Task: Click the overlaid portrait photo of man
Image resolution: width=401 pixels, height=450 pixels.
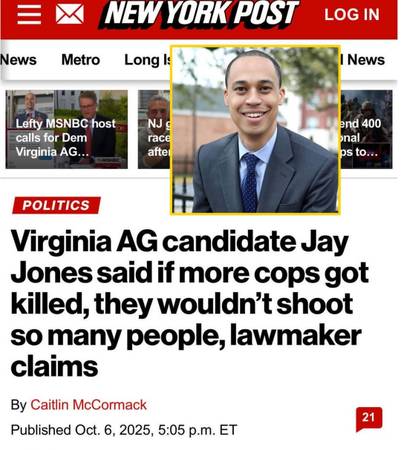Action: 255,130
